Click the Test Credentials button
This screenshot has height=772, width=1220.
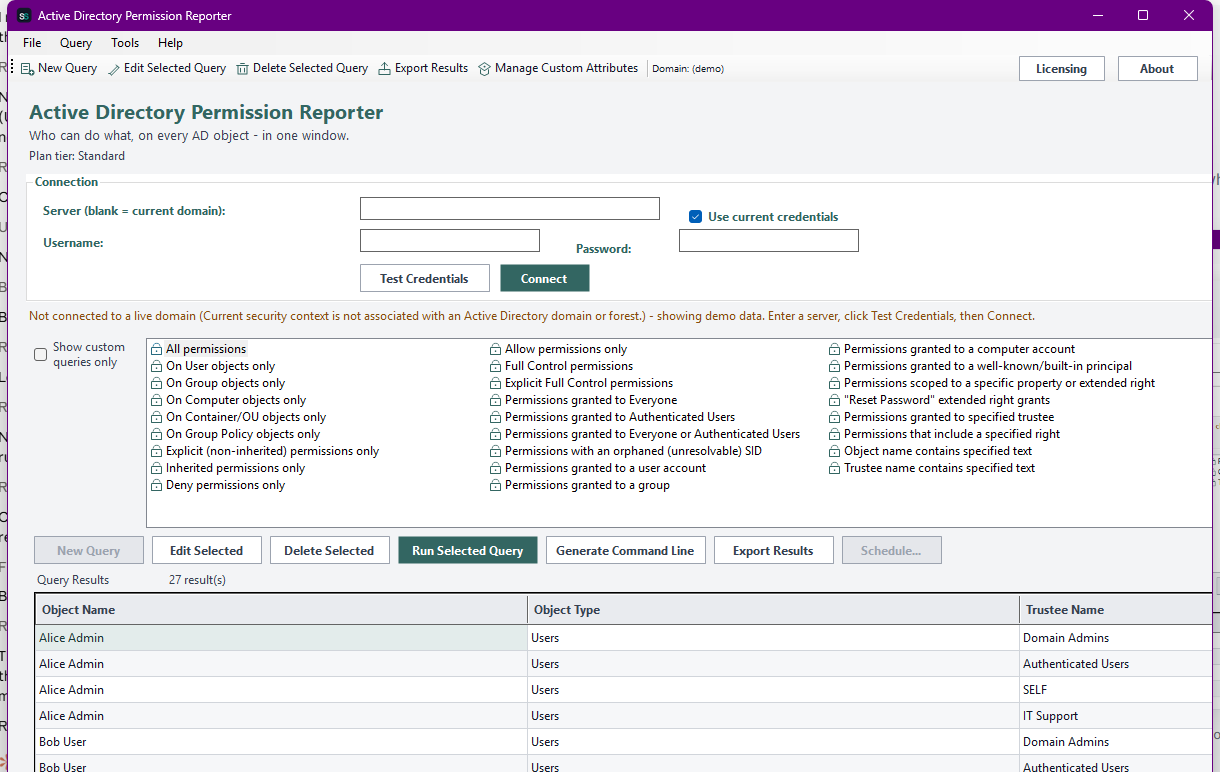click(424, 279)
